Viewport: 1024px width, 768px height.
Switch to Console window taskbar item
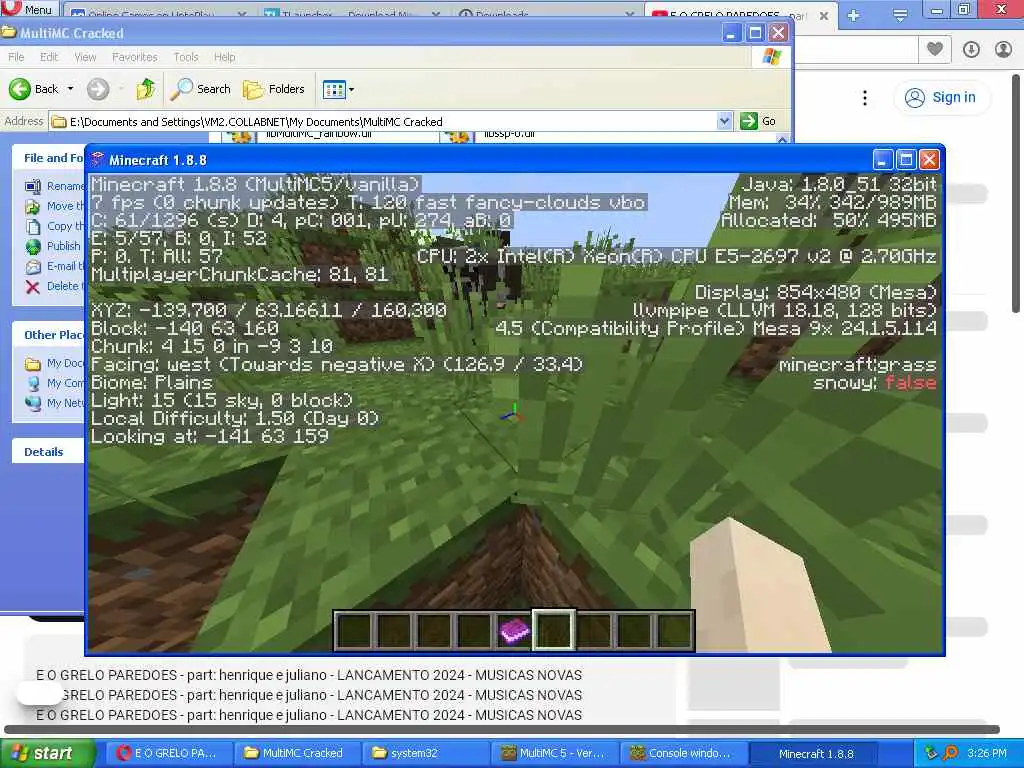[682, 753]
